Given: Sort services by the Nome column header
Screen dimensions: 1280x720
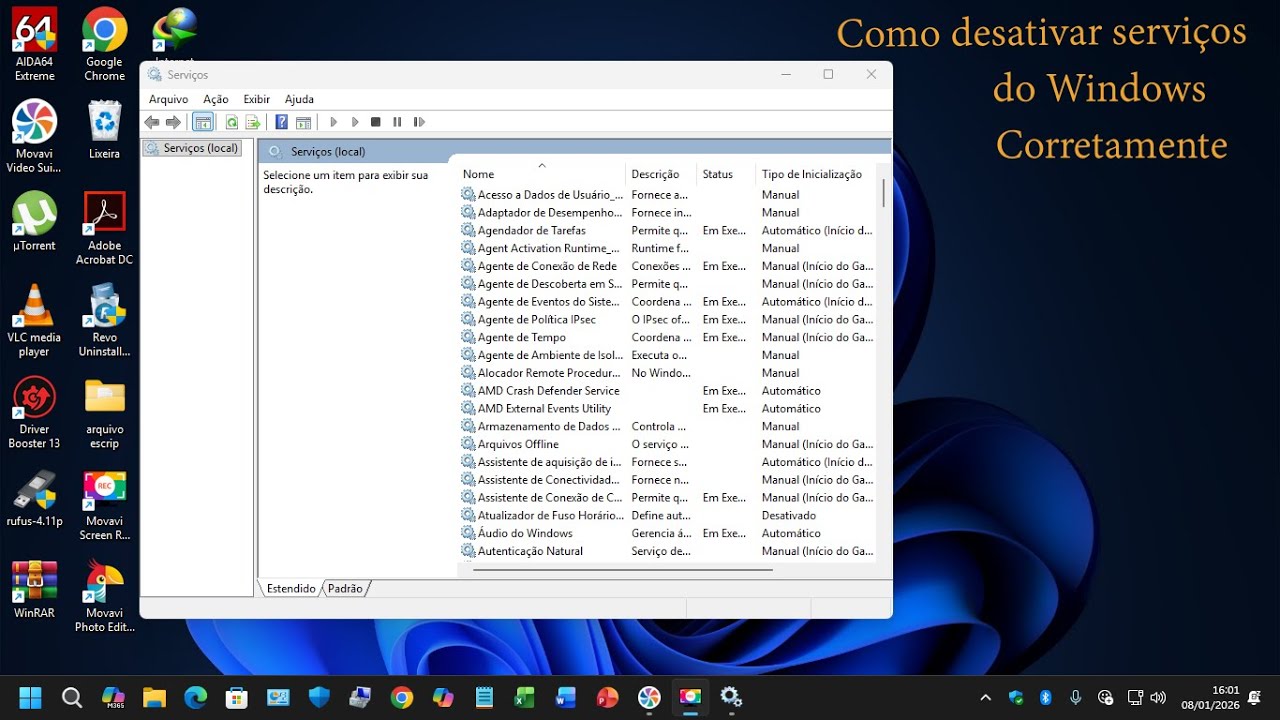Looking at the screenshot, I should [541, 174].
